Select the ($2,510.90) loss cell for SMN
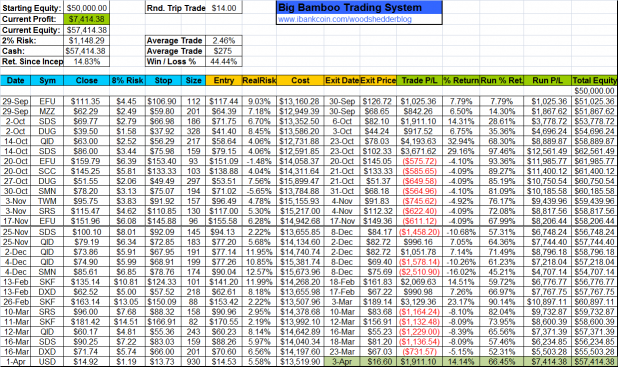Screen dimensions: 618x367 click(x=419, y=272)
